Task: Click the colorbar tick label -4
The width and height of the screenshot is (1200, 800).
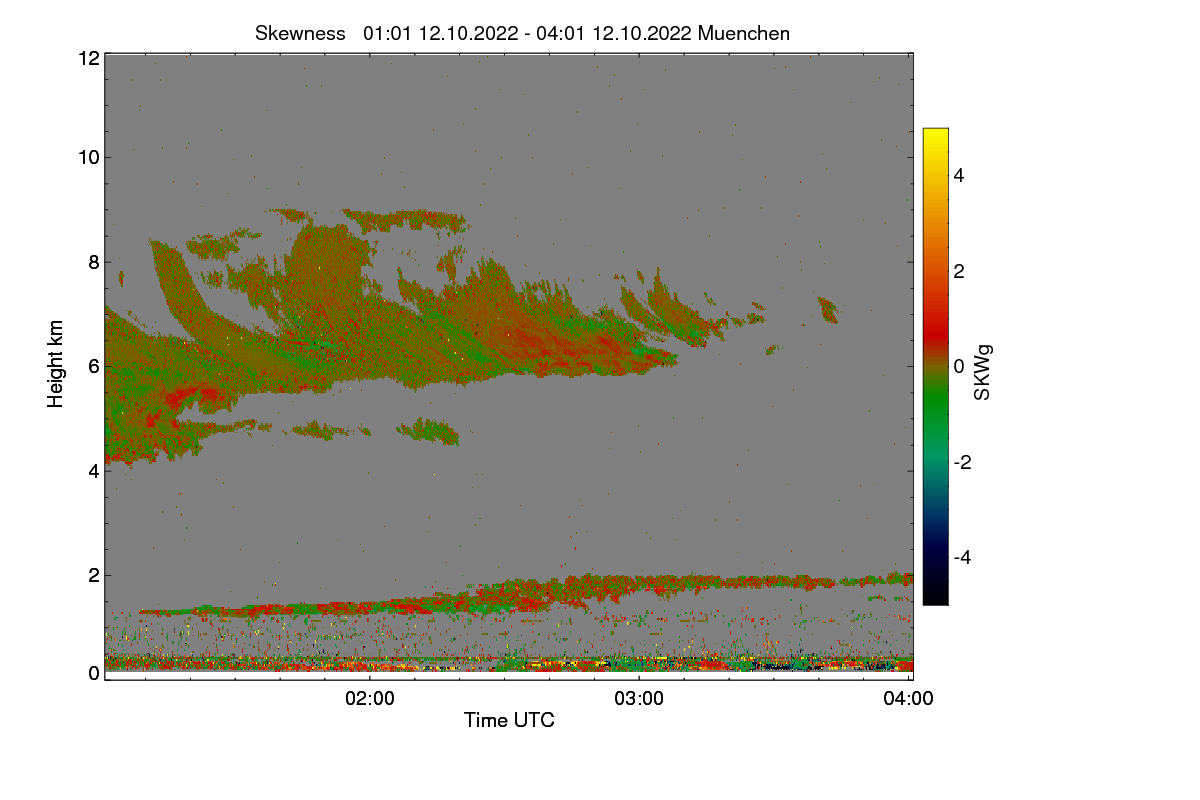Action: (x=961, y=557)
